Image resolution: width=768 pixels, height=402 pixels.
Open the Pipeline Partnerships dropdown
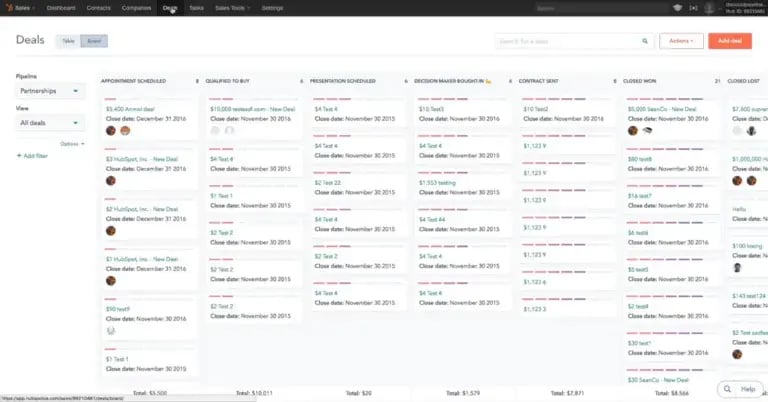pyautogui.click(x=49, y=91)
